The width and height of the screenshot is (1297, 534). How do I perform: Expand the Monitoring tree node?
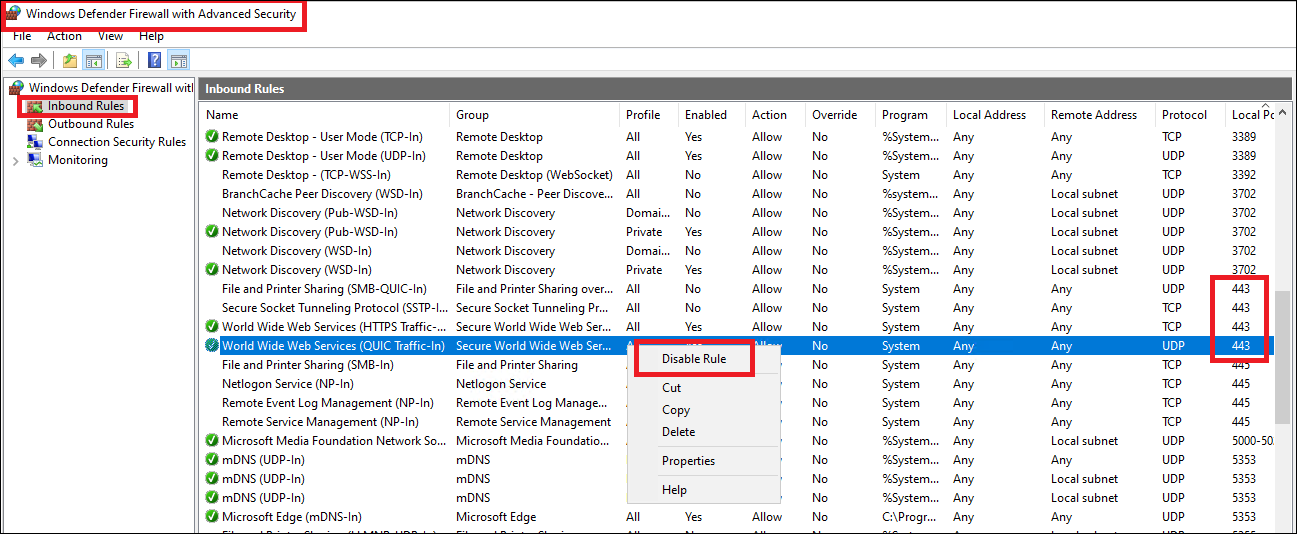(x=15, y=161)
